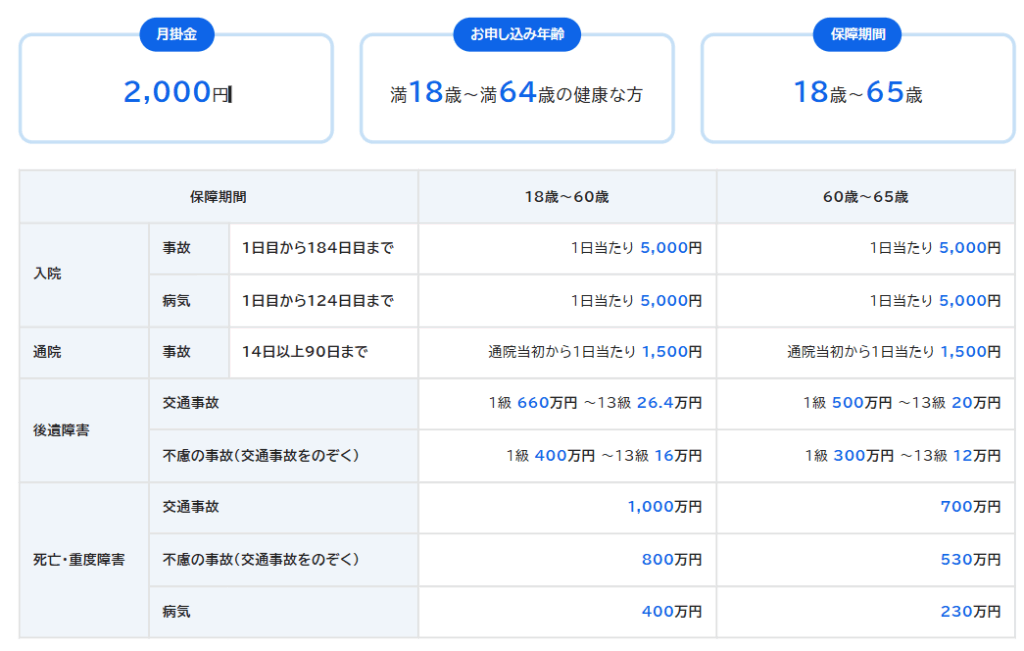Click the 530万円 amount cell
The width and height of the screenshot is (1024, 651).
pos(970,559)
